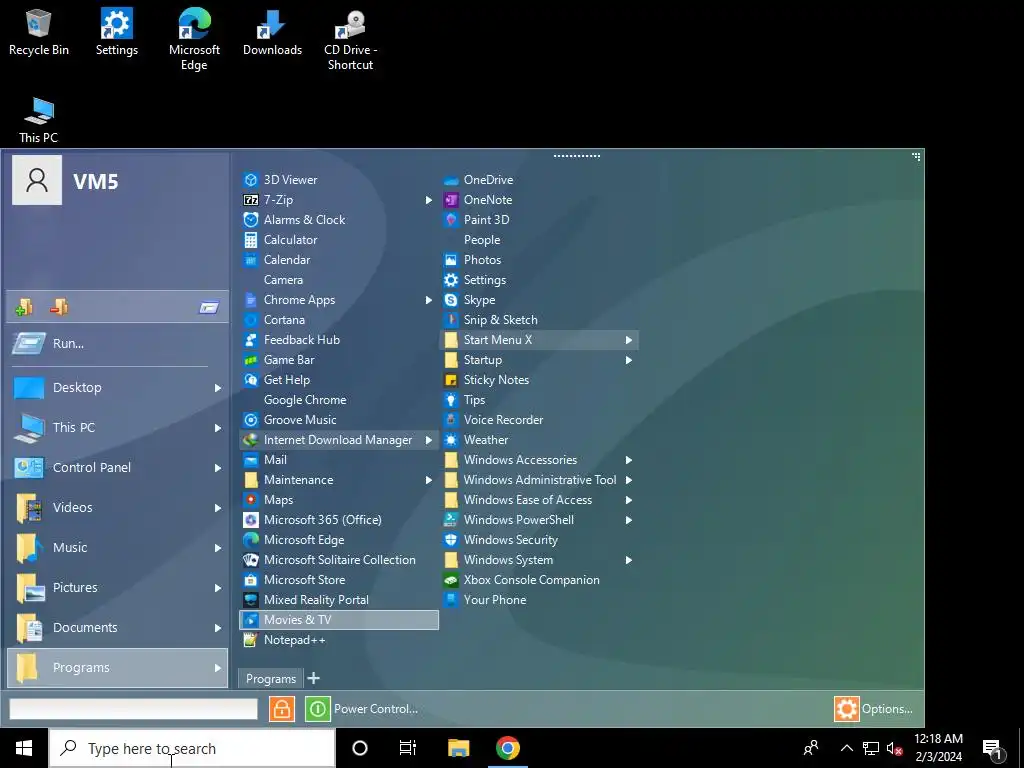This screenshot has height=768, width=1024.
Task: Click the muted volume tray icon
Action: coord(894,748)
